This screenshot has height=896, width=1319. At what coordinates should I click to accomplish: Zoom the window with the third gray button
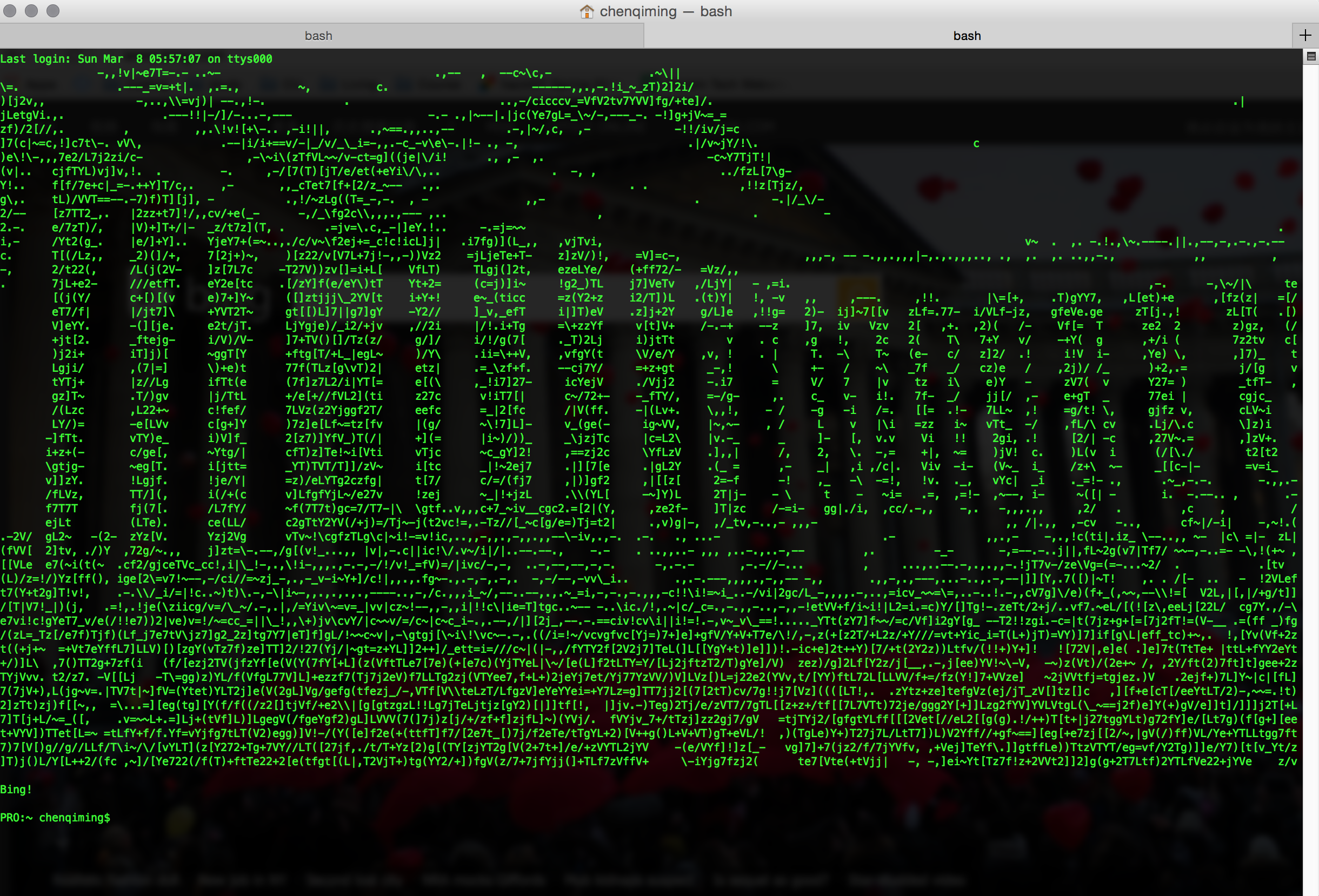53,11
